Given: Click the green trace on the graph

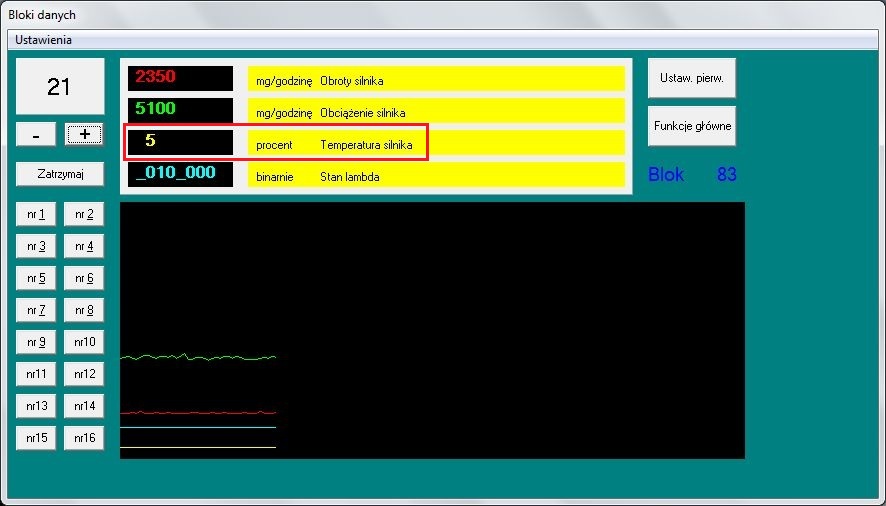Looking at the screenshot, I should (x=198, y=357).
